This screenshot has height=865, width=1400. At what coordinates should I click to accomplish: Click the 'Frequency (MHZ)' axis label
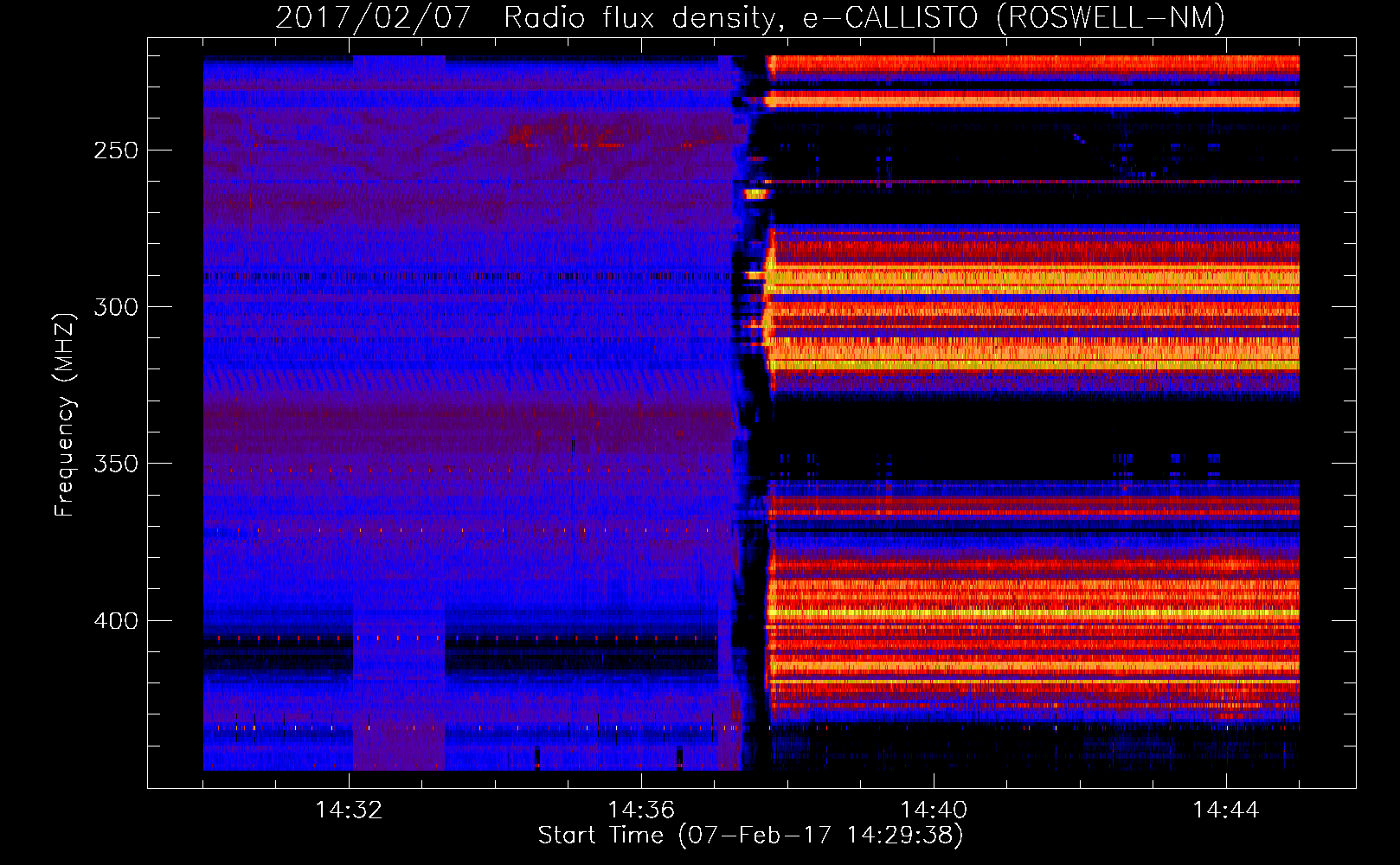tap(65, 414)
